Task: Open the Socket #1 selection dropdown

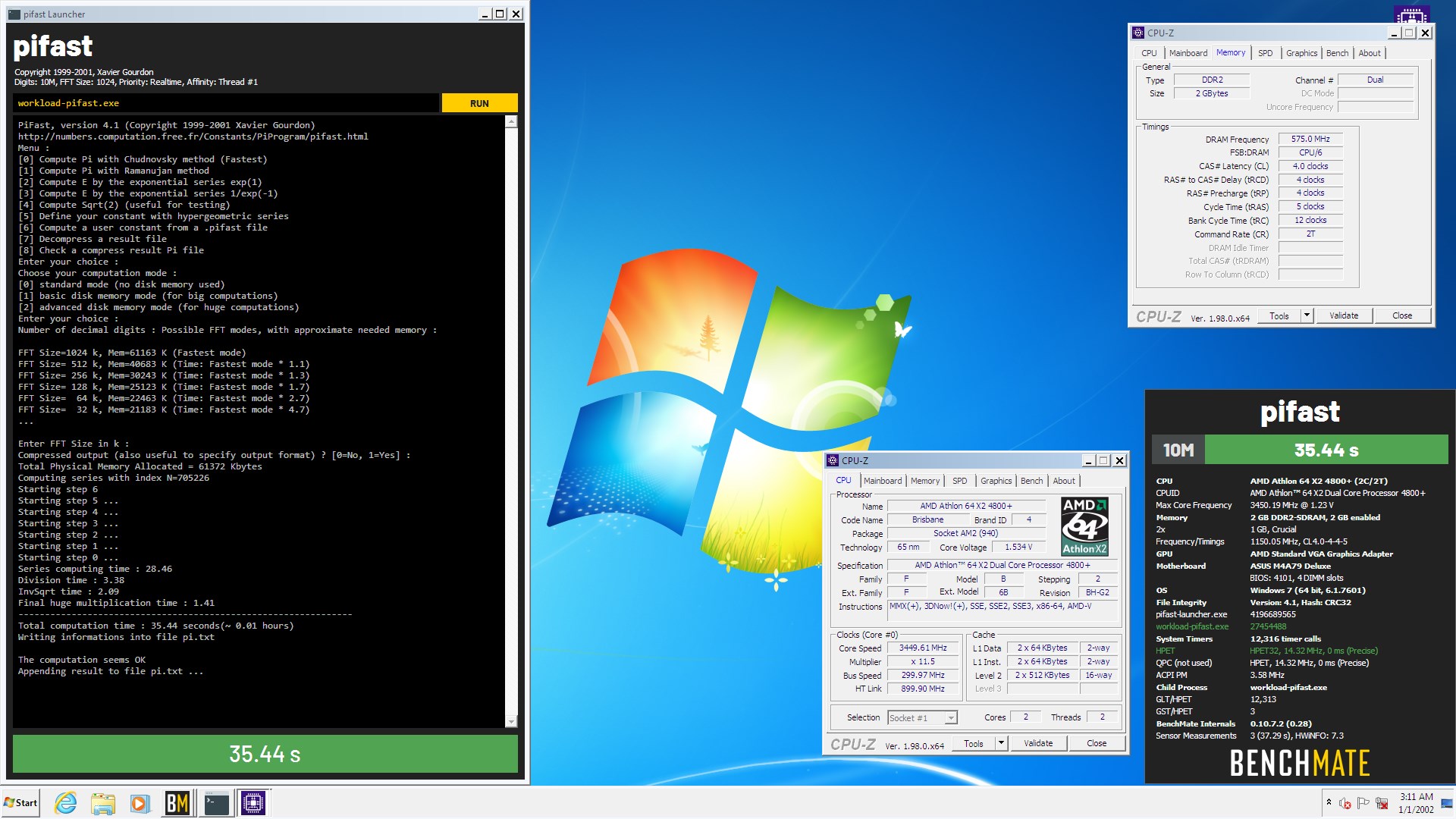Action: (x=922, y=717)
